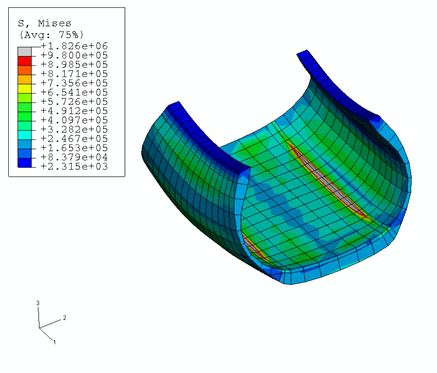
Task: Click the triad origin point
Action: click(39, 328)
